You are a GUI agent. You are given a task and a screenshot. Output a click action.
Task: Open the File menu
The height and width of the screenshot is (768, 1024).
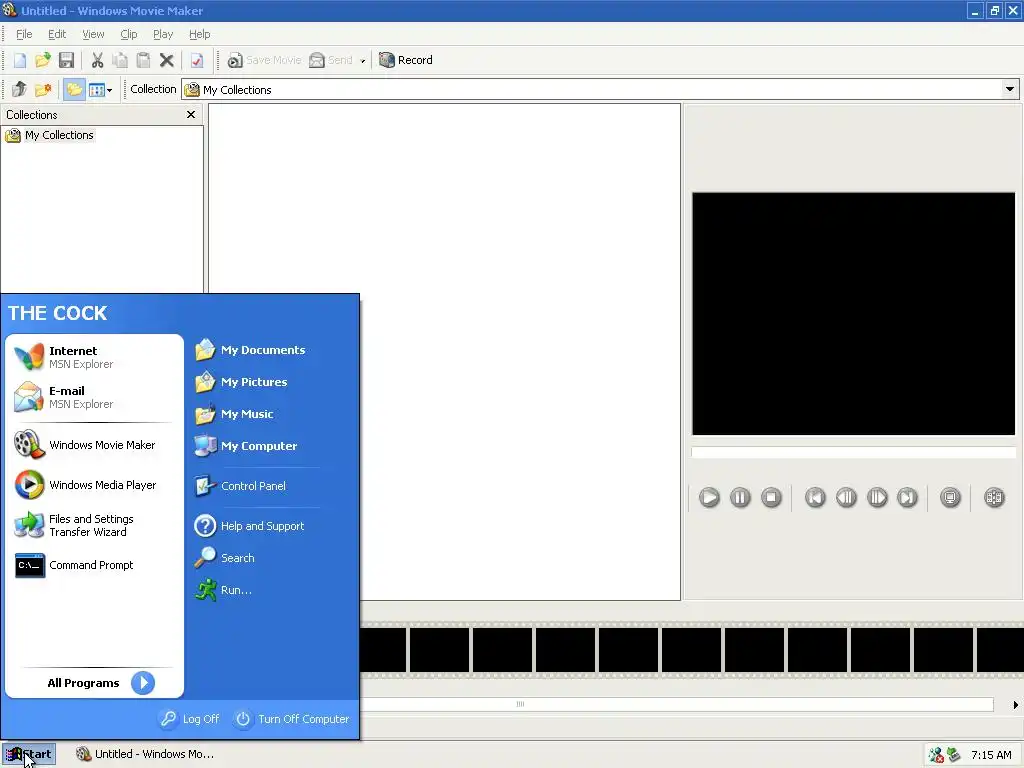24,34
